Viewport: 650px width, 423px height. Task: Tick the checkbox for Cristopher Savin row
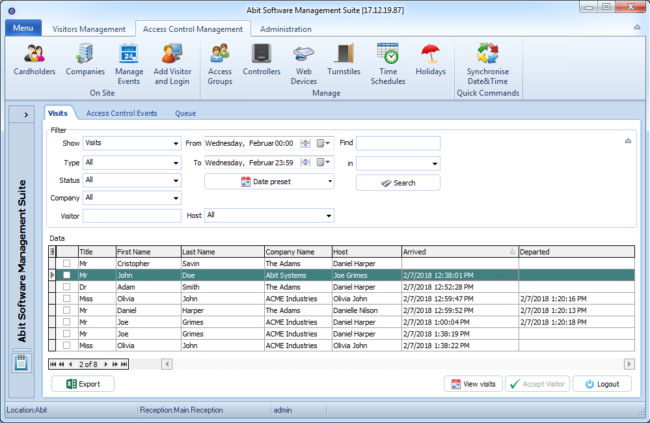click(67, 263)
